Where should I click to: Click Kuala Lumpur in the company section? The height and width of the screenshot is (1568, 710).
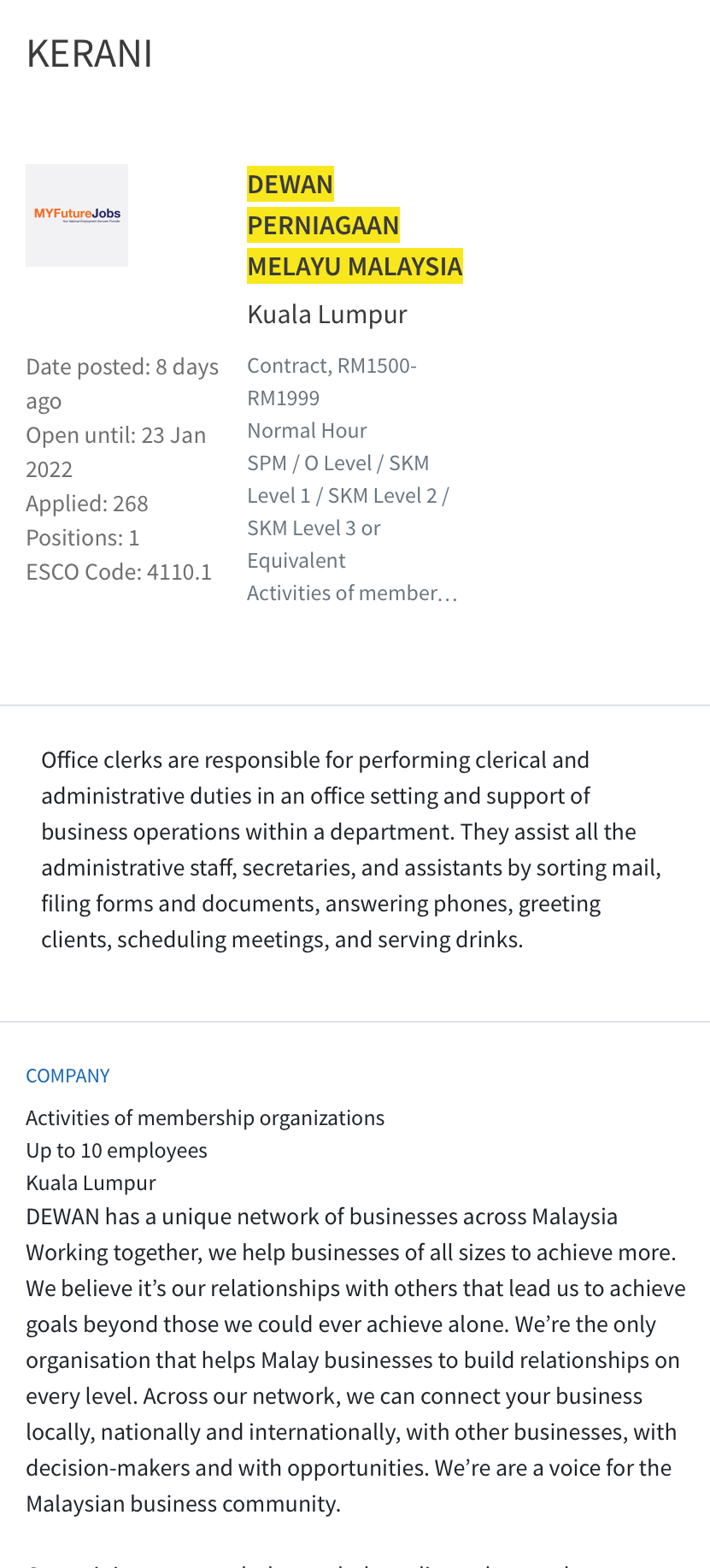(x=91, y=1182)
